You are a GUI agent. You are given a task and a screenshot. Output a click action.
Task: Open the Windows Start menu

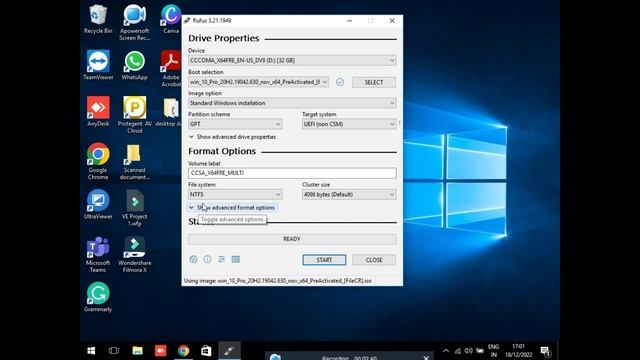pyautogui.click(x=91, y=351)
